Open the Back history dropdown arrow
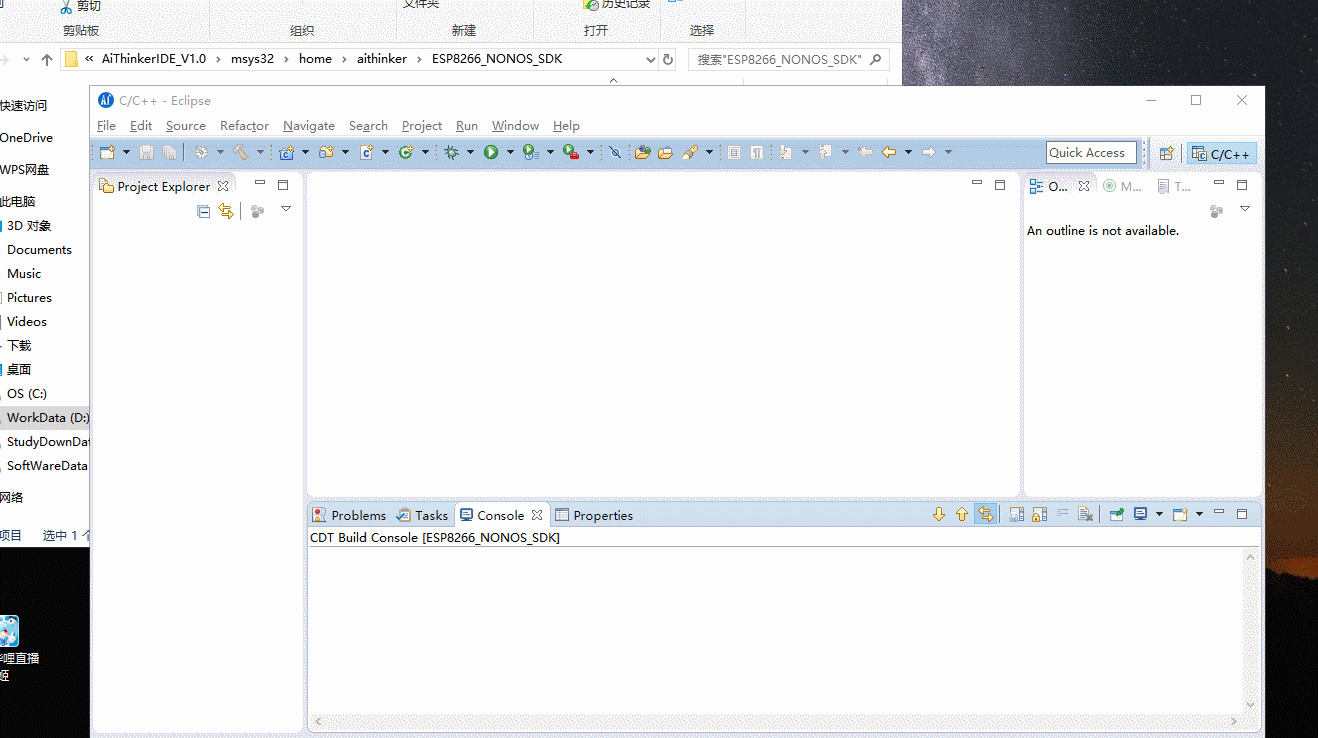The image size is (1318, 738). coord(908,152)
